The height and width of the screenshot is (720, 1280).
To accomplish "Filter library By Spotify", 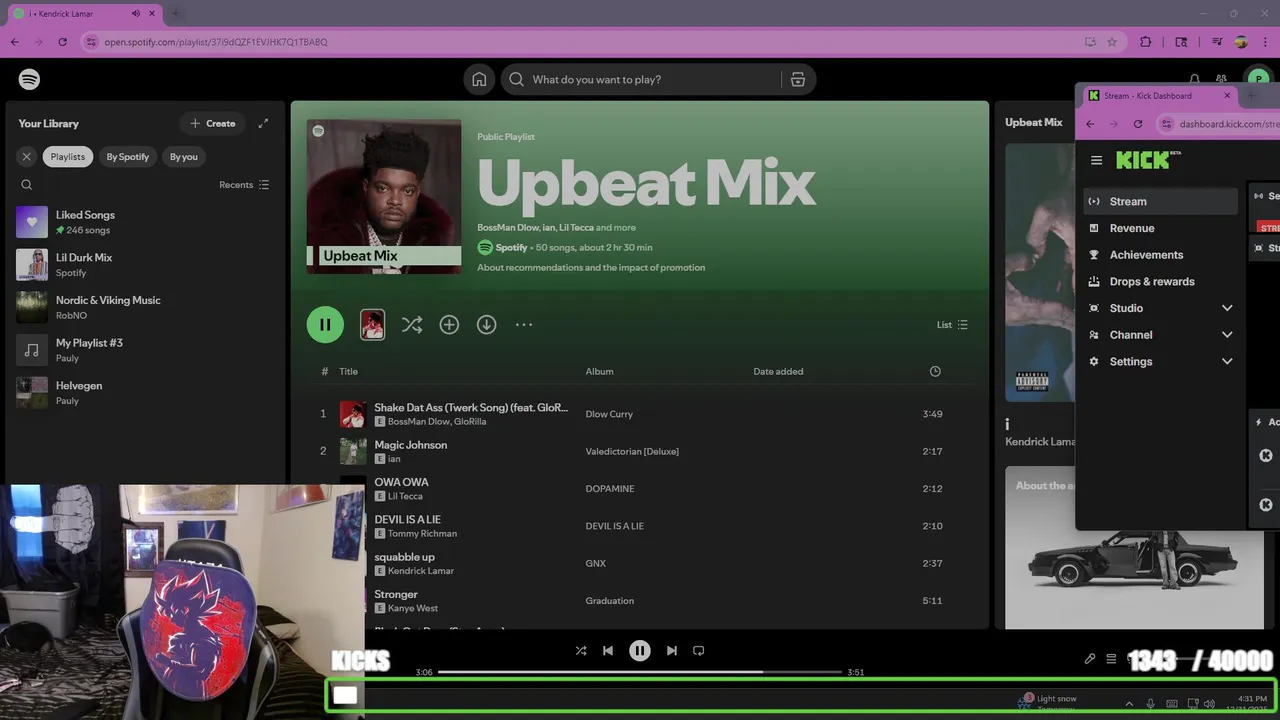I will point(128,156).
